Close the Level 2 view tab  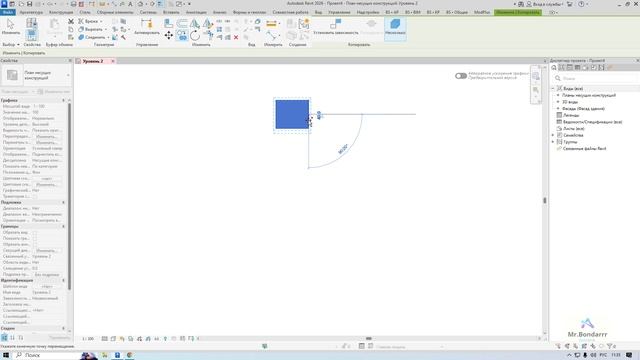click(x=113, y=61)
